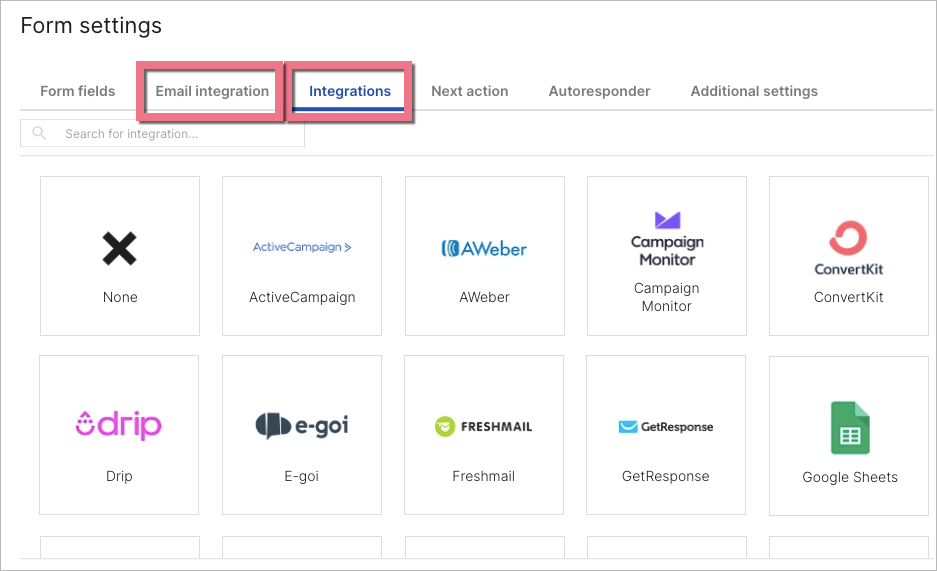Screen dimensions: 937x571
Task: Select the ConvertKit circle logo
Action: [848, 240]
